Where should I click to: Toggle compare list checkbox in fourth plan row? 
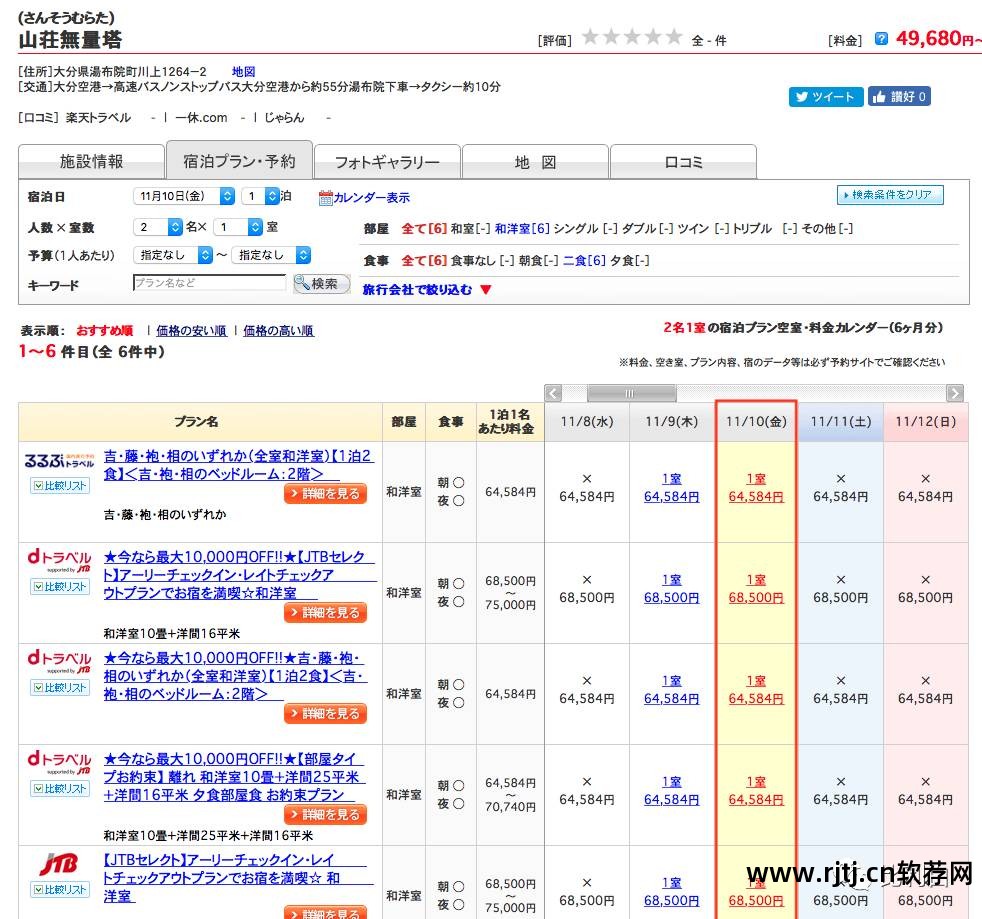click(x=60, y=789)
